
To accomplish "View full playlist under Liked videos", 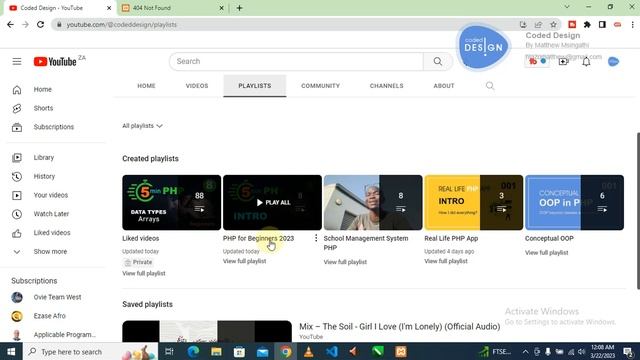I will tap(144, 273).
